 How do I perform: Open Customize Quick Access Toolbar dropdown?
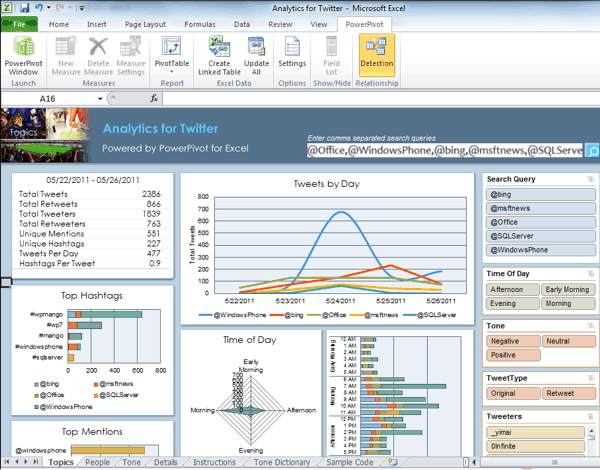click(x=82, y=7)
